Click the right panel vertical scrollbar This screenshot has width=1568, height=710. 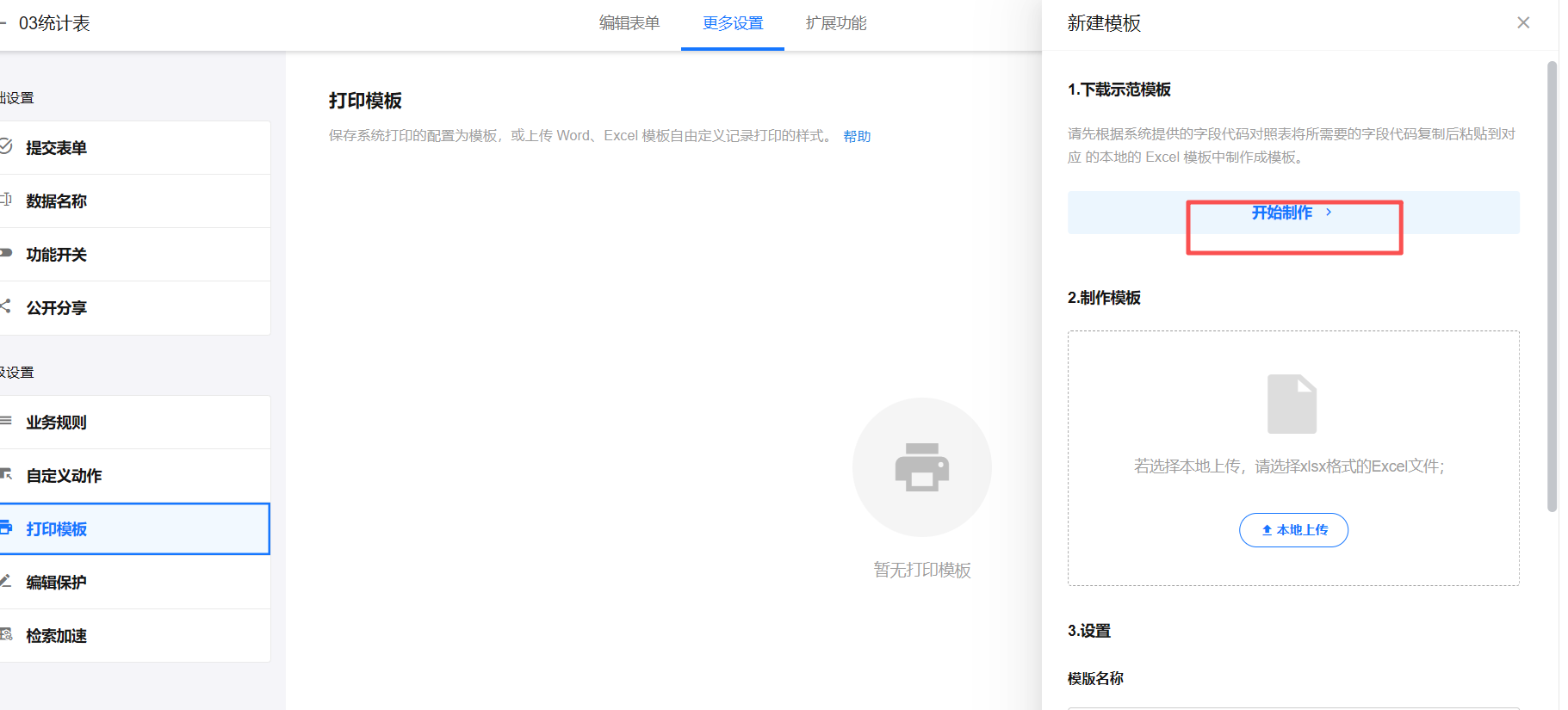click(1552, 284)
